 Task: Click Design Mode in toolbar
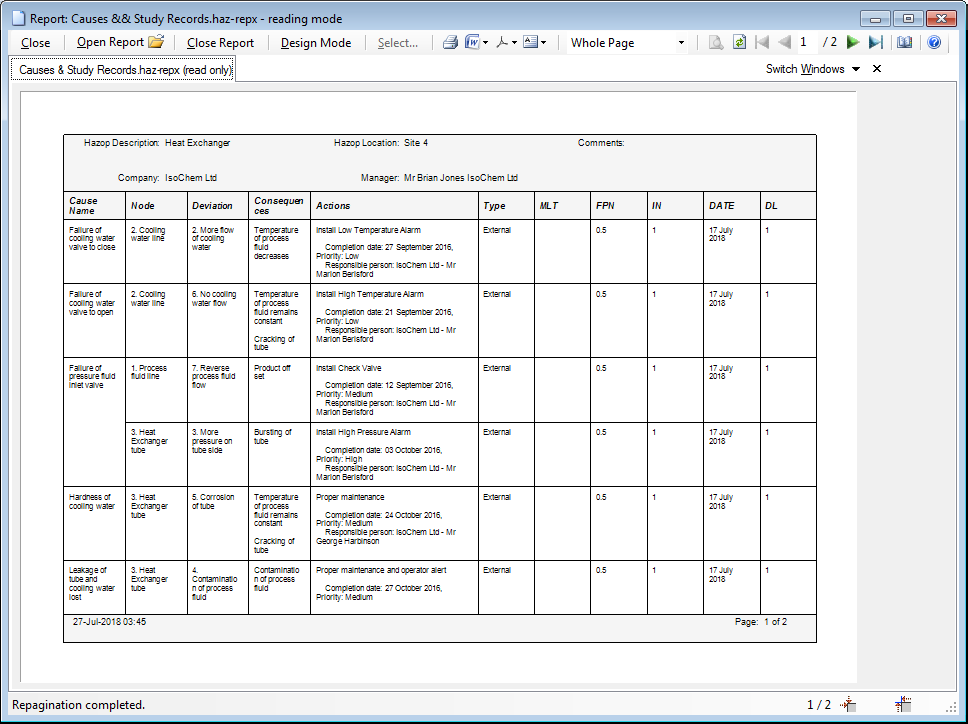(x=316, y=43)
